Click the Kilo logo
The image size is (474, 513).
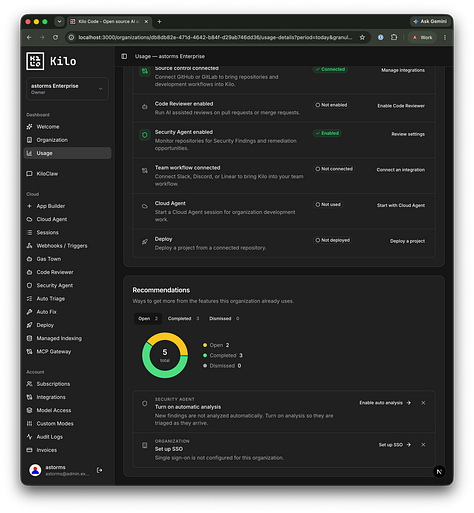(51, 61)
